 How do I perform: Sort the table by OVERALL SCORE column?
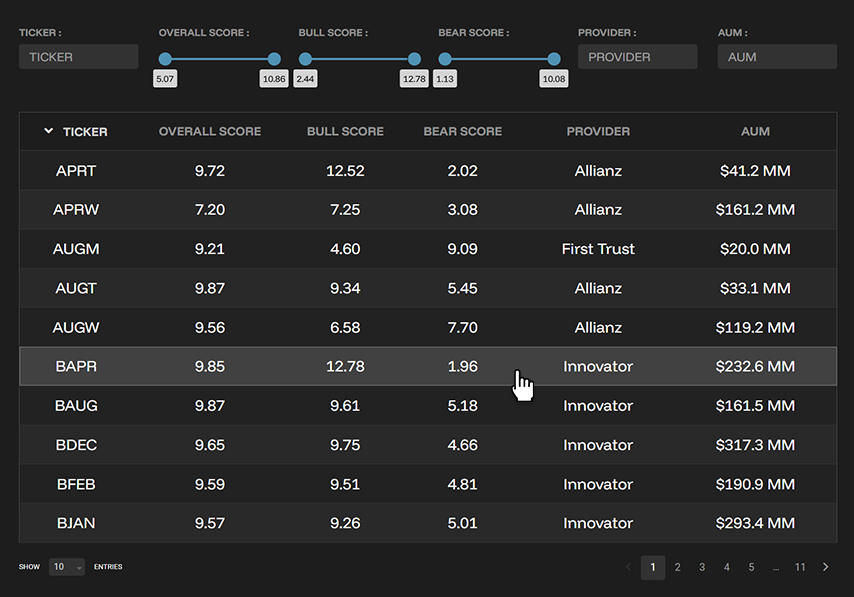point(209,131)
